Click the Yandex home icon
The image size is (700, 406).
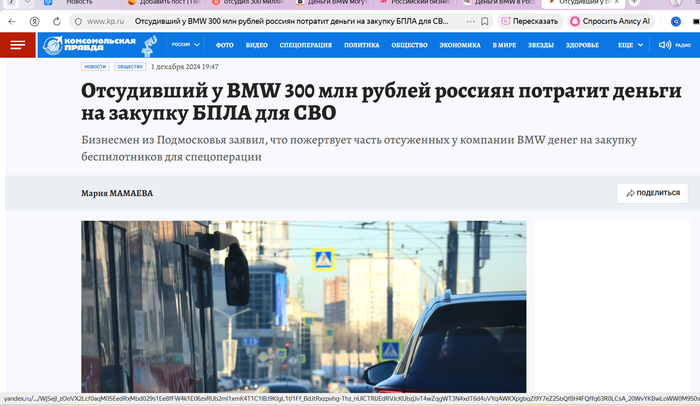point(32,20)
